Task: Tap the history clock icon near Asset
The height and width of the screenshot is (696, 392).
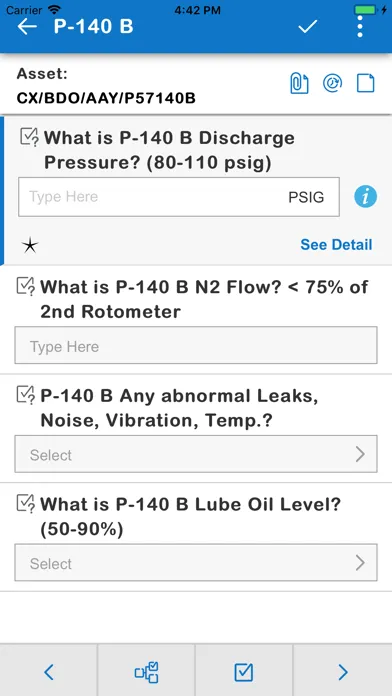Action: pyautogui.click(x=333, y=83)
